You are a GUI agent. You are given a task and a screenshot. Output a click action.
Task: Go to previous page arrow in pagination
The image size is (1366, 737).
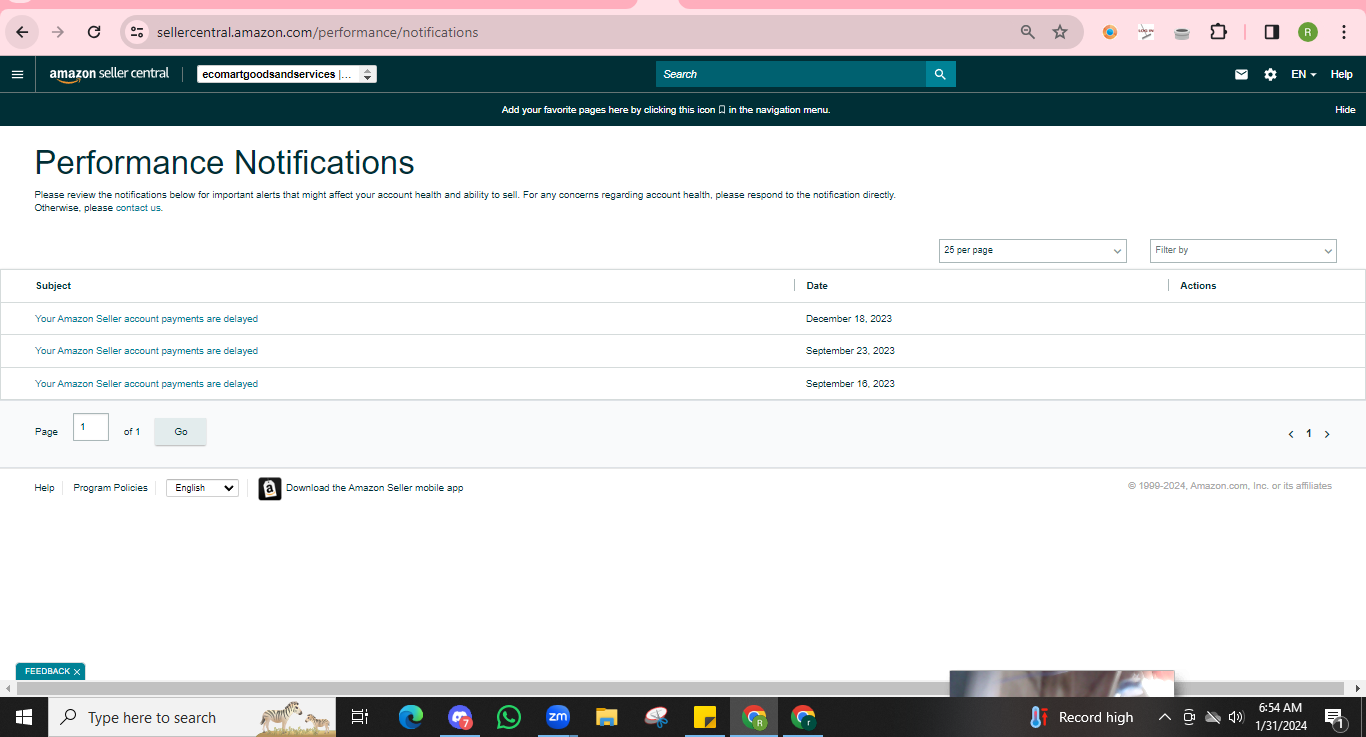1291,434
